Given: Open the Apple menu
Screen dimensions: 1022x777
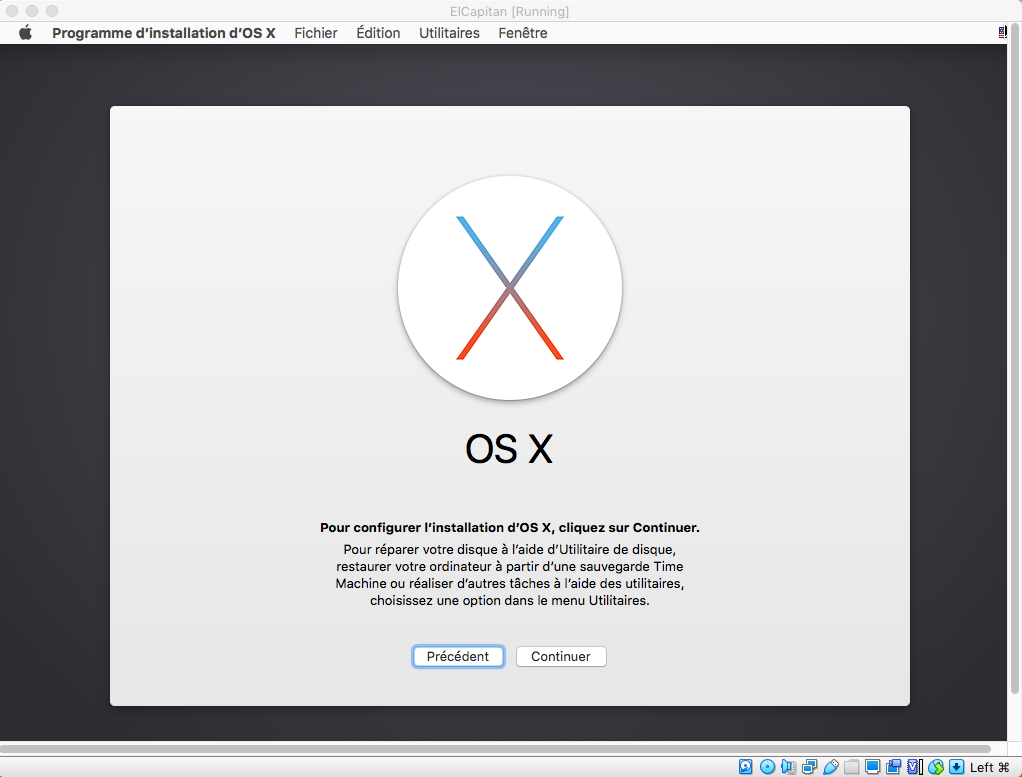Looking at the screenshot, I should tap(25, 33).
